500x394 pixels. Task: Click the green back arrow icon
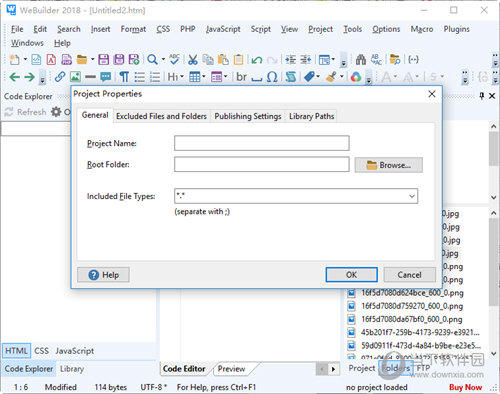(x=14, y=77)
